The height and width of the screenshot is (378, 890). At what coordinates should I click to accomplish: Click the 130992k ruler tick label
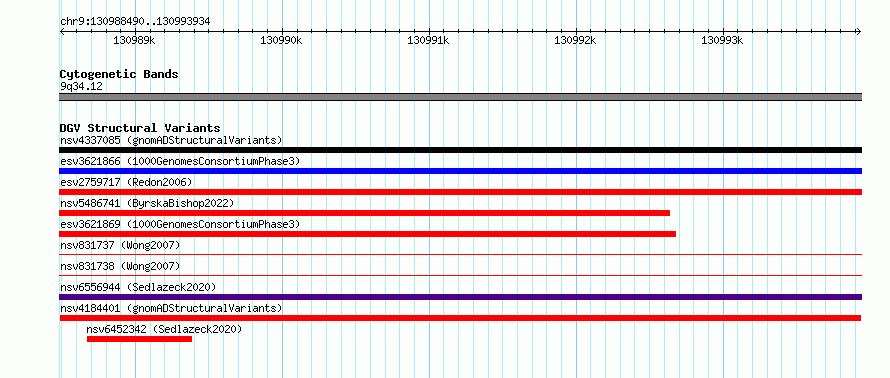[576, 40]
